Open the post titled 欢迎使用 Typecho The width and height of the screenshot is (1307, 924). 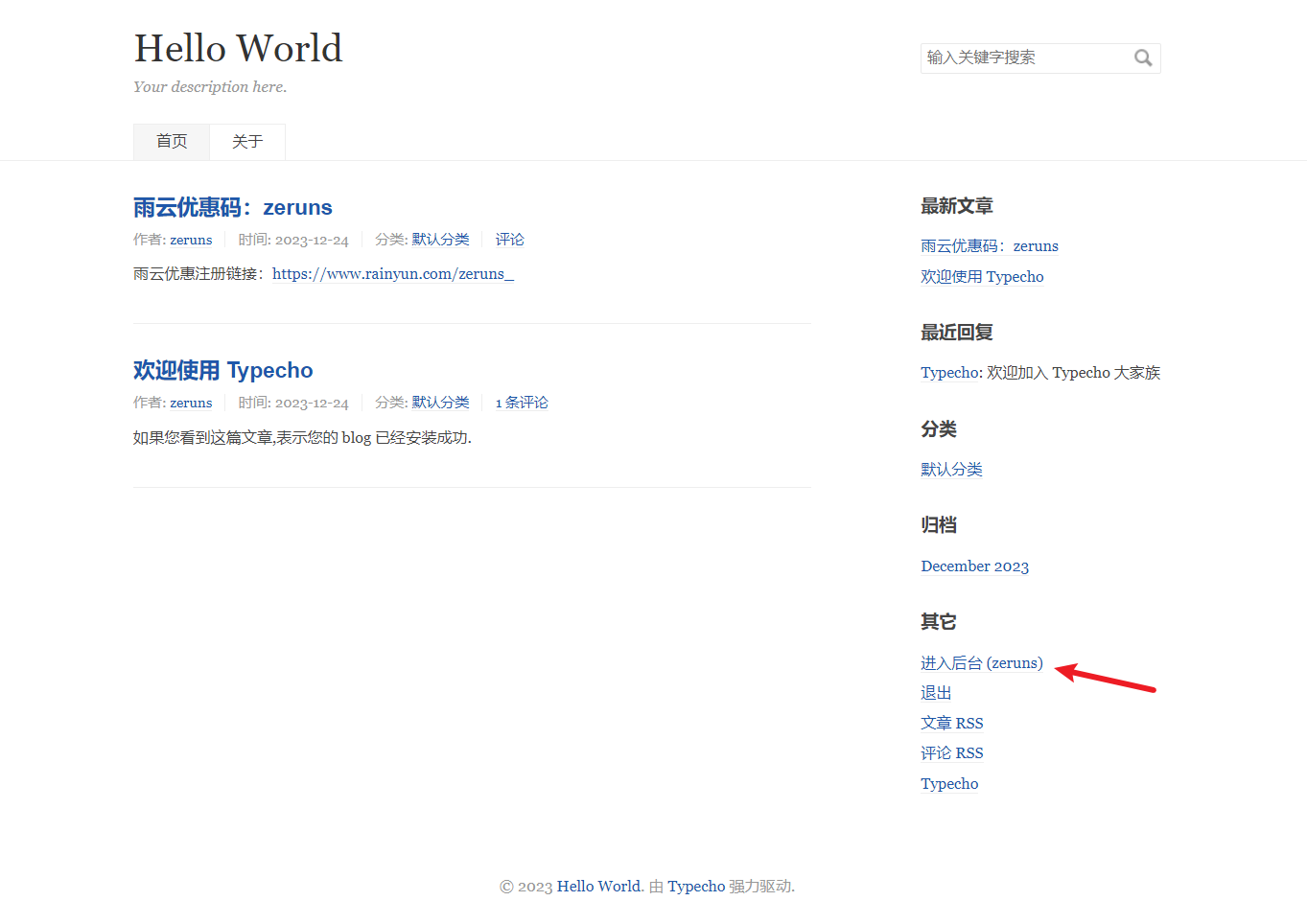point(223,370)
